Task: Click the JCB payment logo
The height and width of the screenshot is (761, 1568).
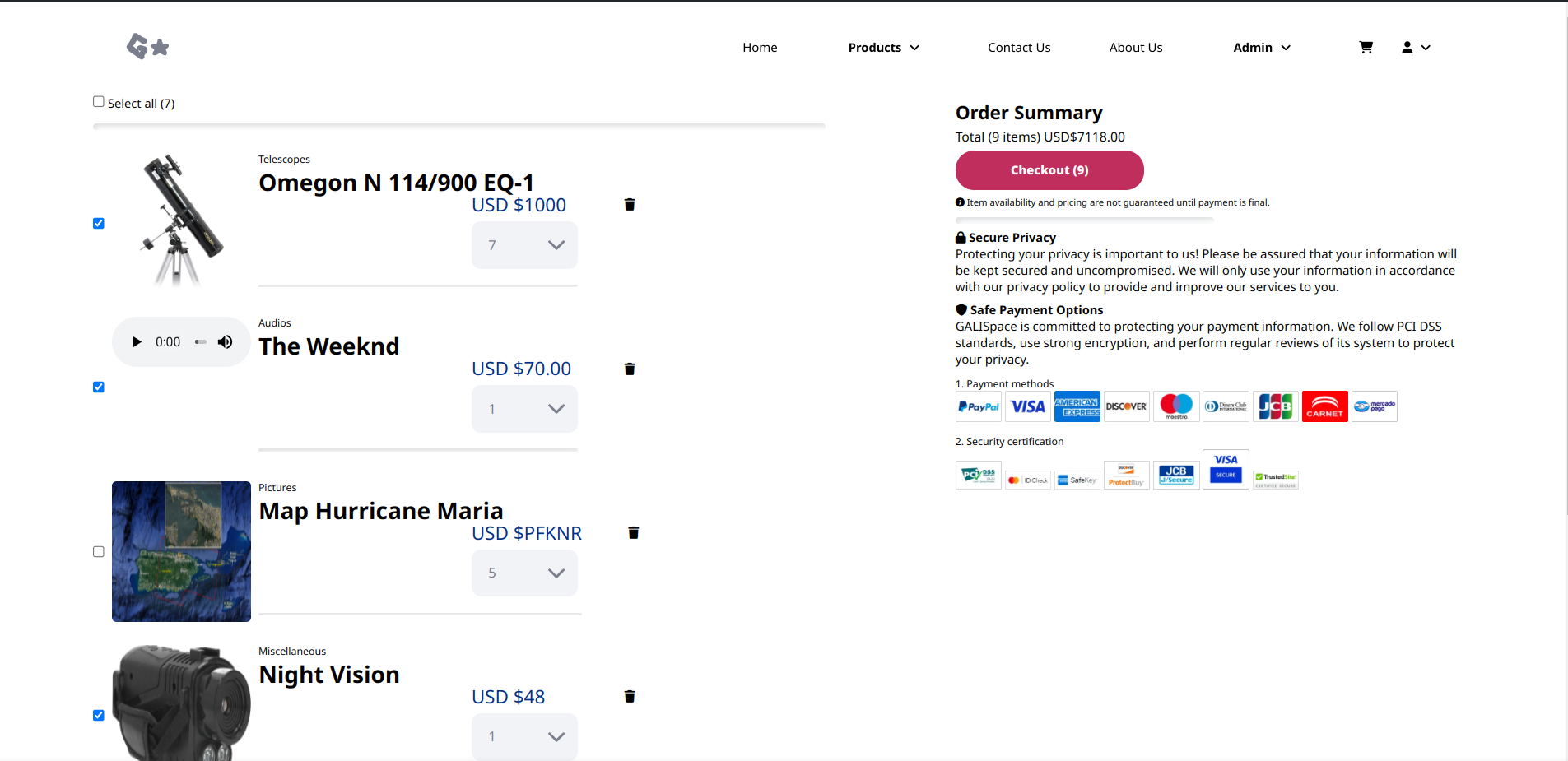Action: coord(1276,406)
